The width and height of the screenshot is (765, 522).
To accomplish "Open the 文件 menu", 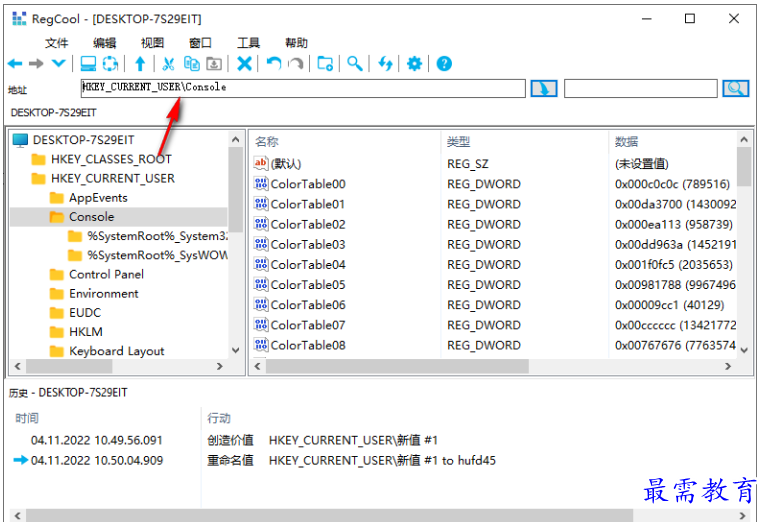I will (57, 43).
